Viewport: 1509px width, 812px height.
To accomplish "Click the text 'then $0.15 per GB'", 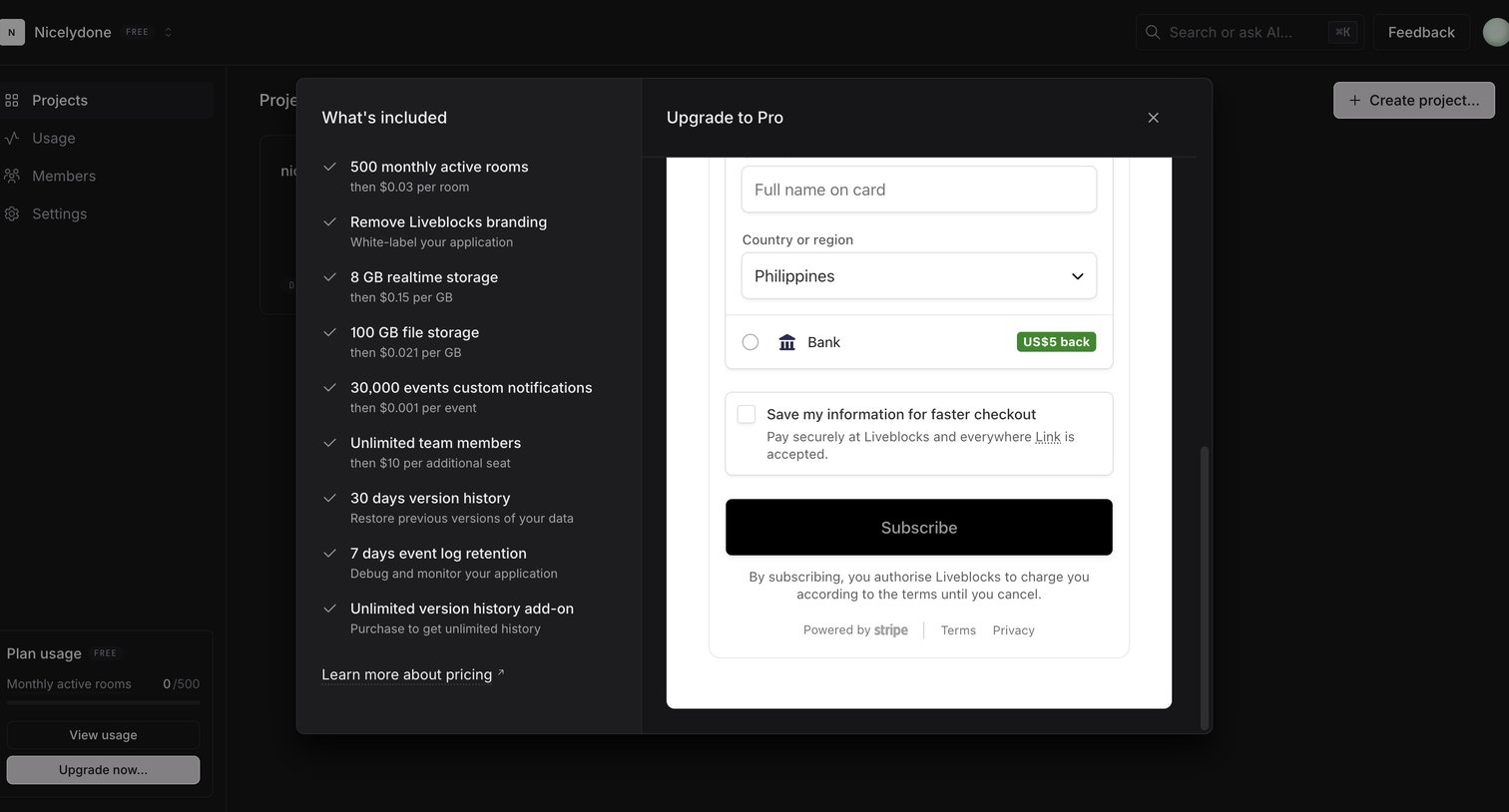I will pyautogui.click(x=401, y=297).
